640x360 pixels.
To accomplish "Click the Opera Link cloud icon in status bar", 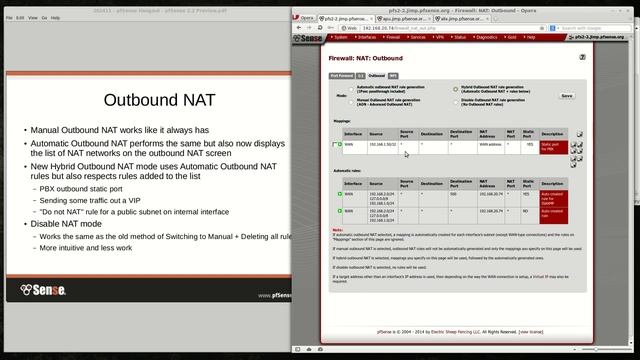I will [309, 349].
